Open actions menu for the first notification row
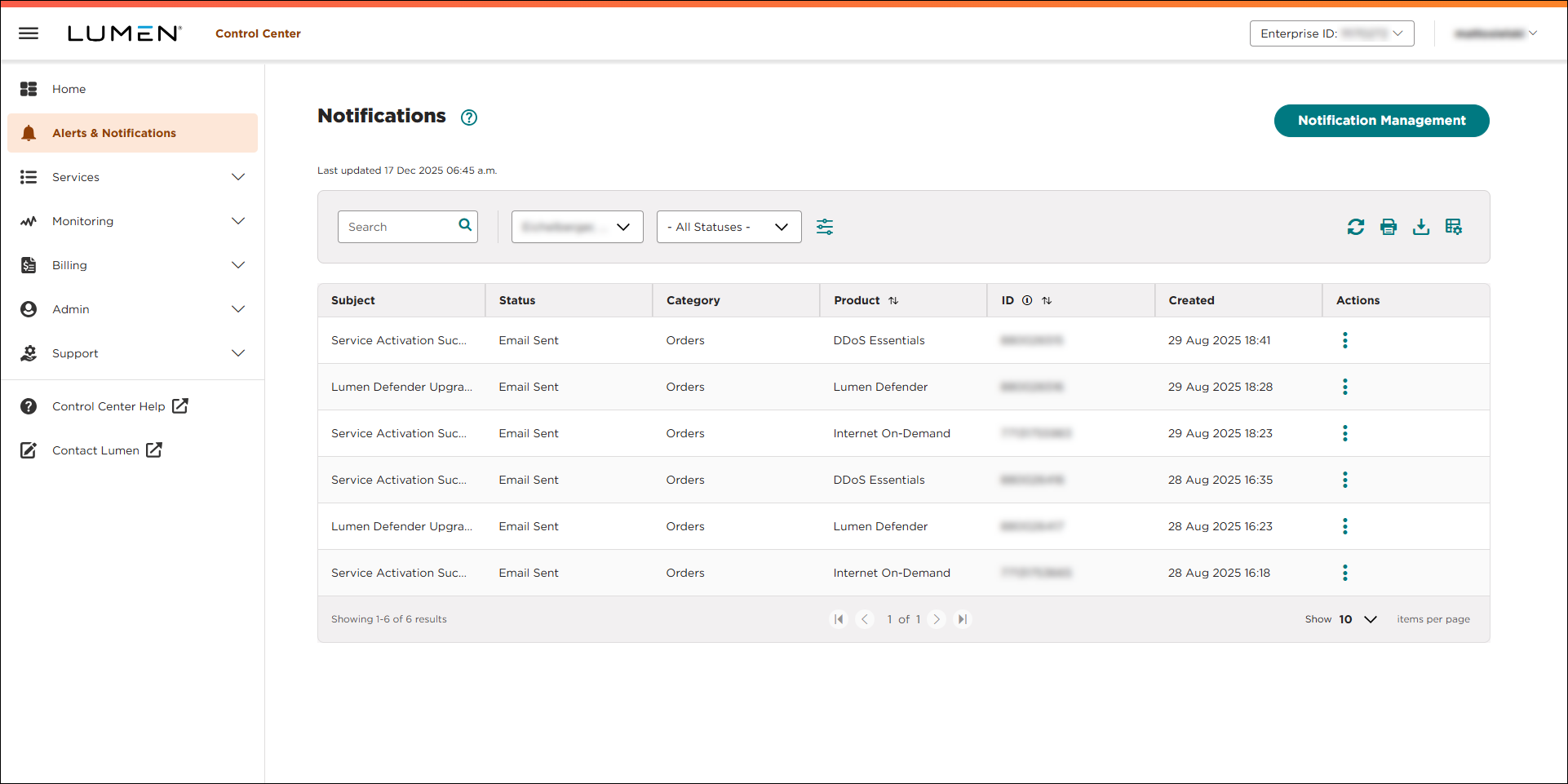This screenshot has width=1568, height=784. 1344,340
